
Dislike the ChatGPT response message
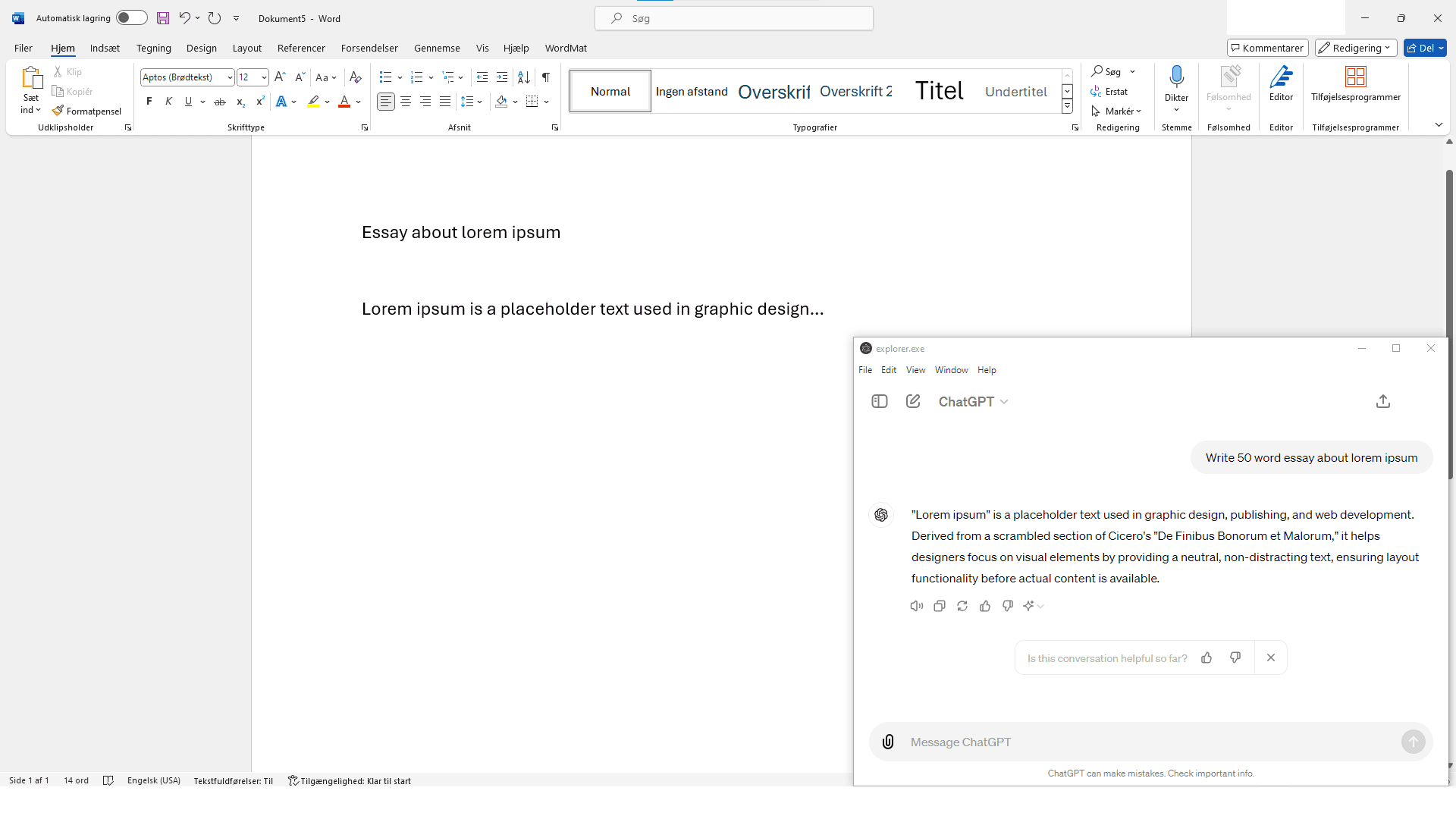(1008, 606)
